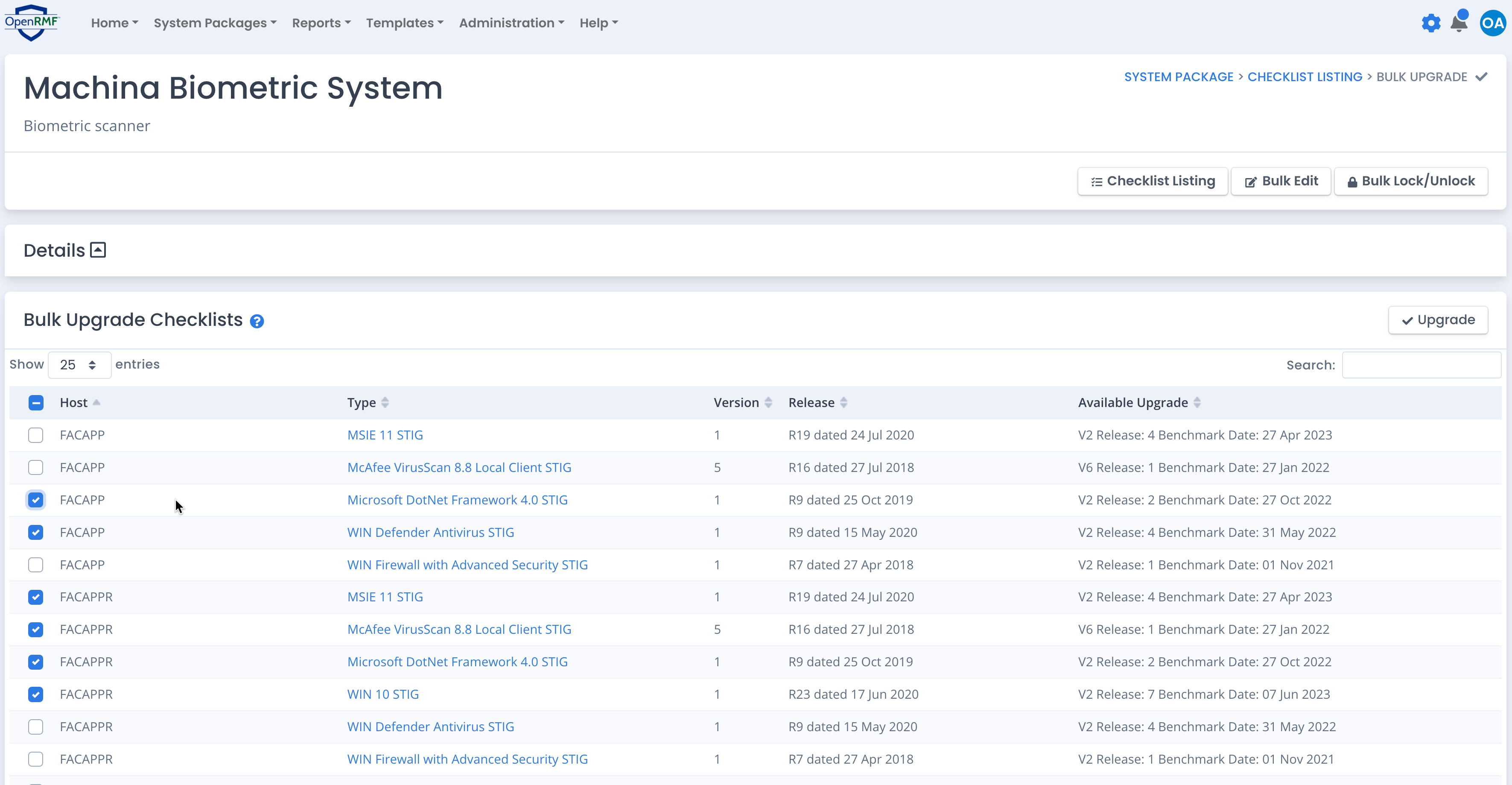This screenshot has width=1512, height=785.
Task: Open FACAPPR Microsoft DotNet Framework 4.0 link
Action: click(x=457, y=662)
